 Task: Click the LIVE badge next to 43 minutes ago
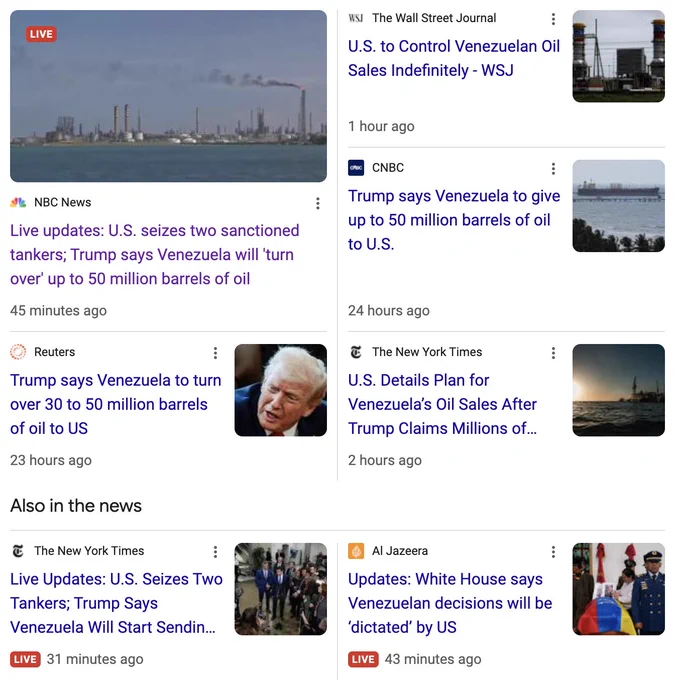pos(363,659)
